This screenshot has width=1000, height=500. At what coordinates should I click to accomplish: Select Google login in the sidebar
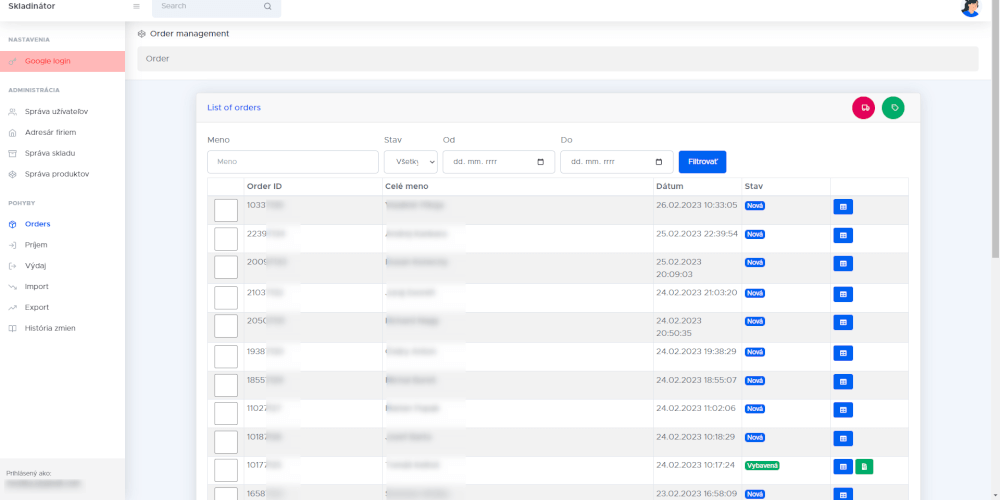[x=47, y=61]
